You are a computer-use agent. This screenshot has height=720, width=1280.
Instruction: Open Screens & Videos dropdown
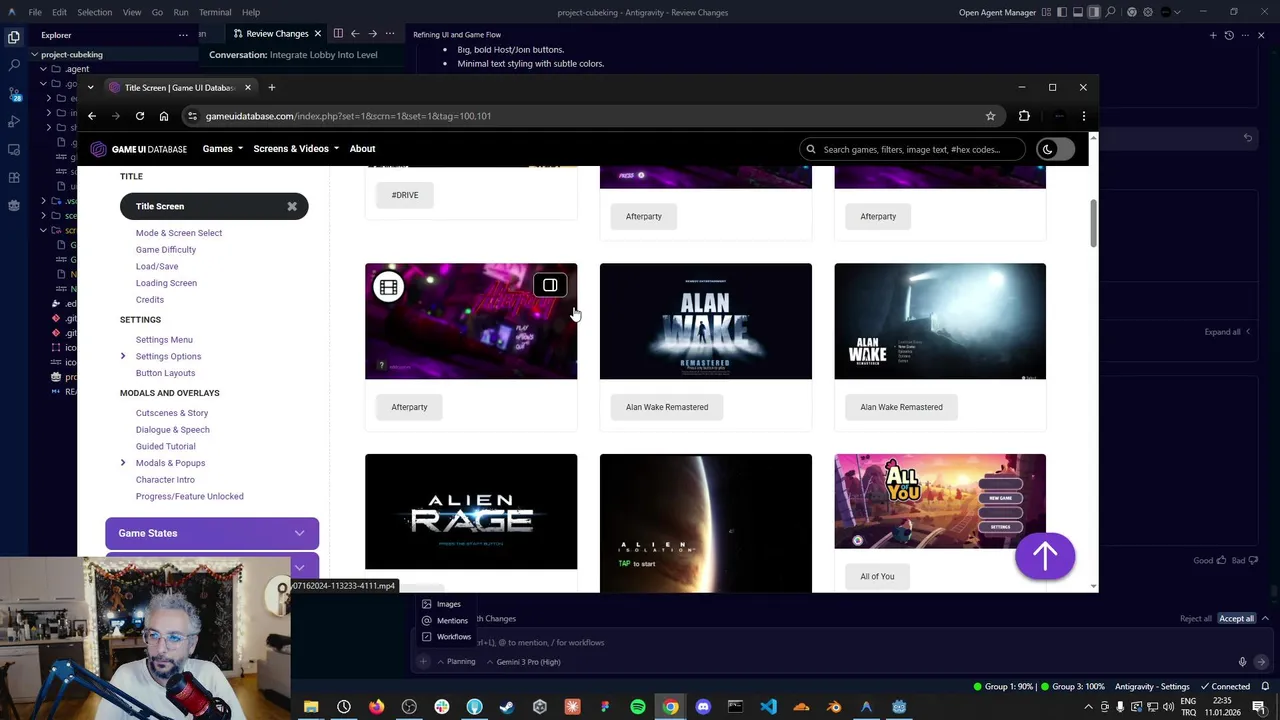point(295,149)
